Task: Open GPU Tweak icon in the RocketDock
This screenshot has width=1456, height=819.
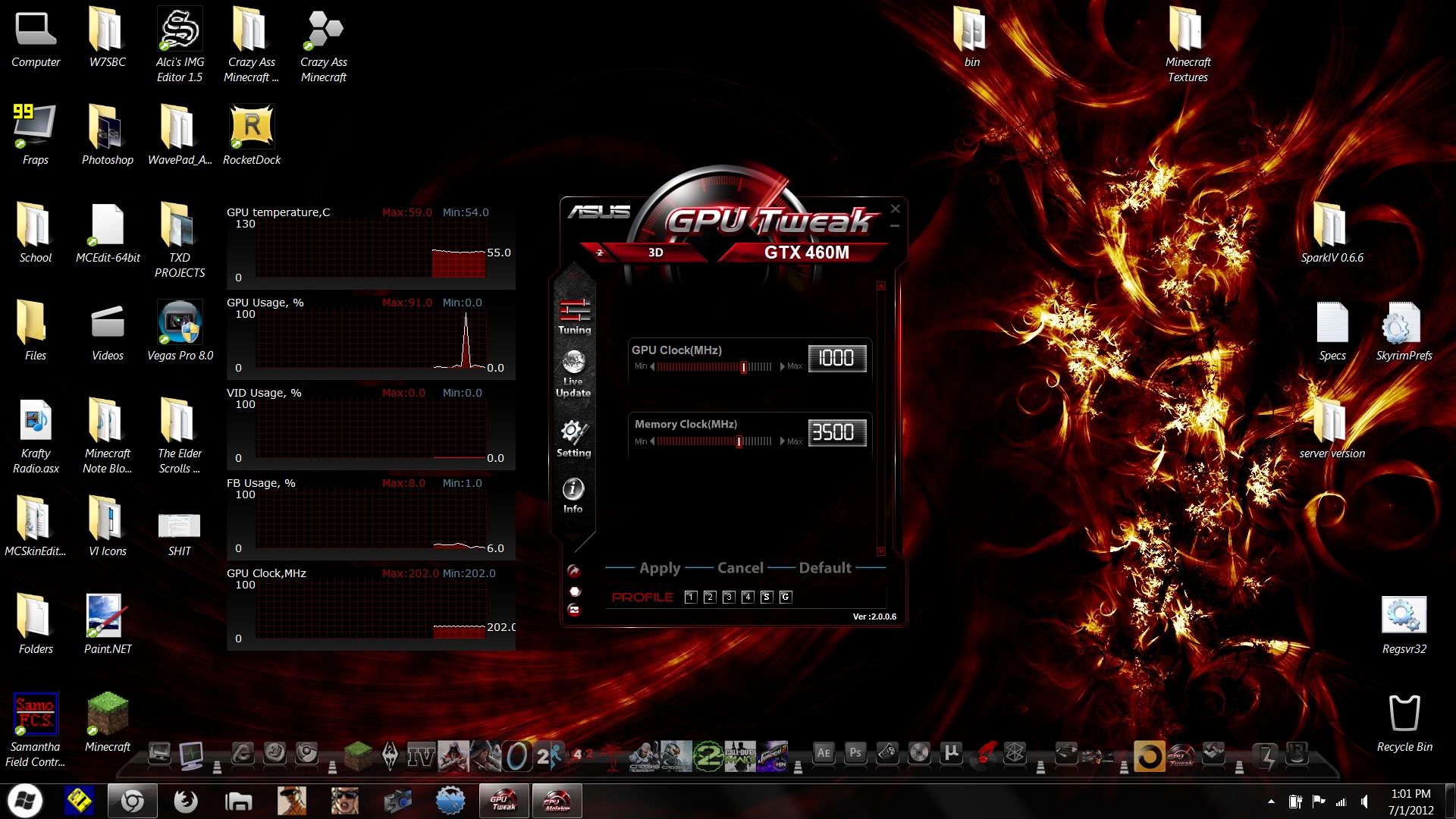Action: pos(1181,755)
